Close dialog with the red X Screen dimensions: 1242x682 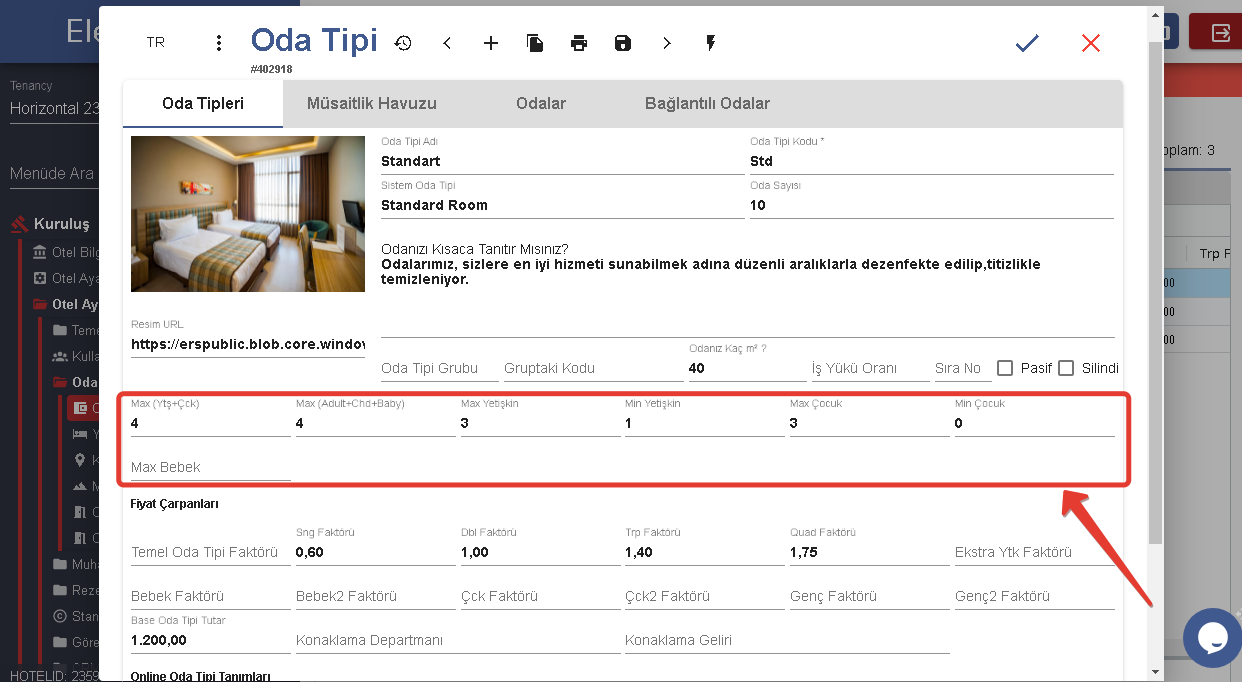1091,43
